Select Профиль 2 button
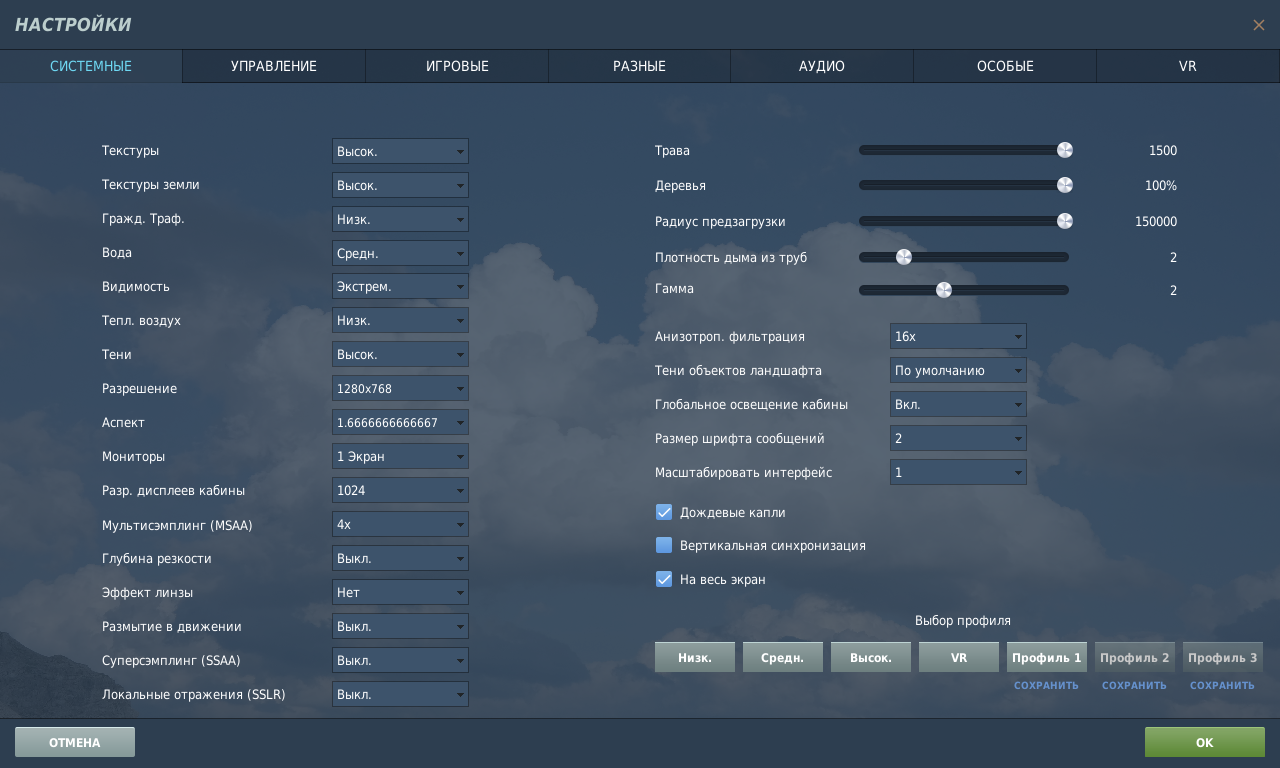The width and height of the screenshot is (1280, 768). coord(1135,657)
